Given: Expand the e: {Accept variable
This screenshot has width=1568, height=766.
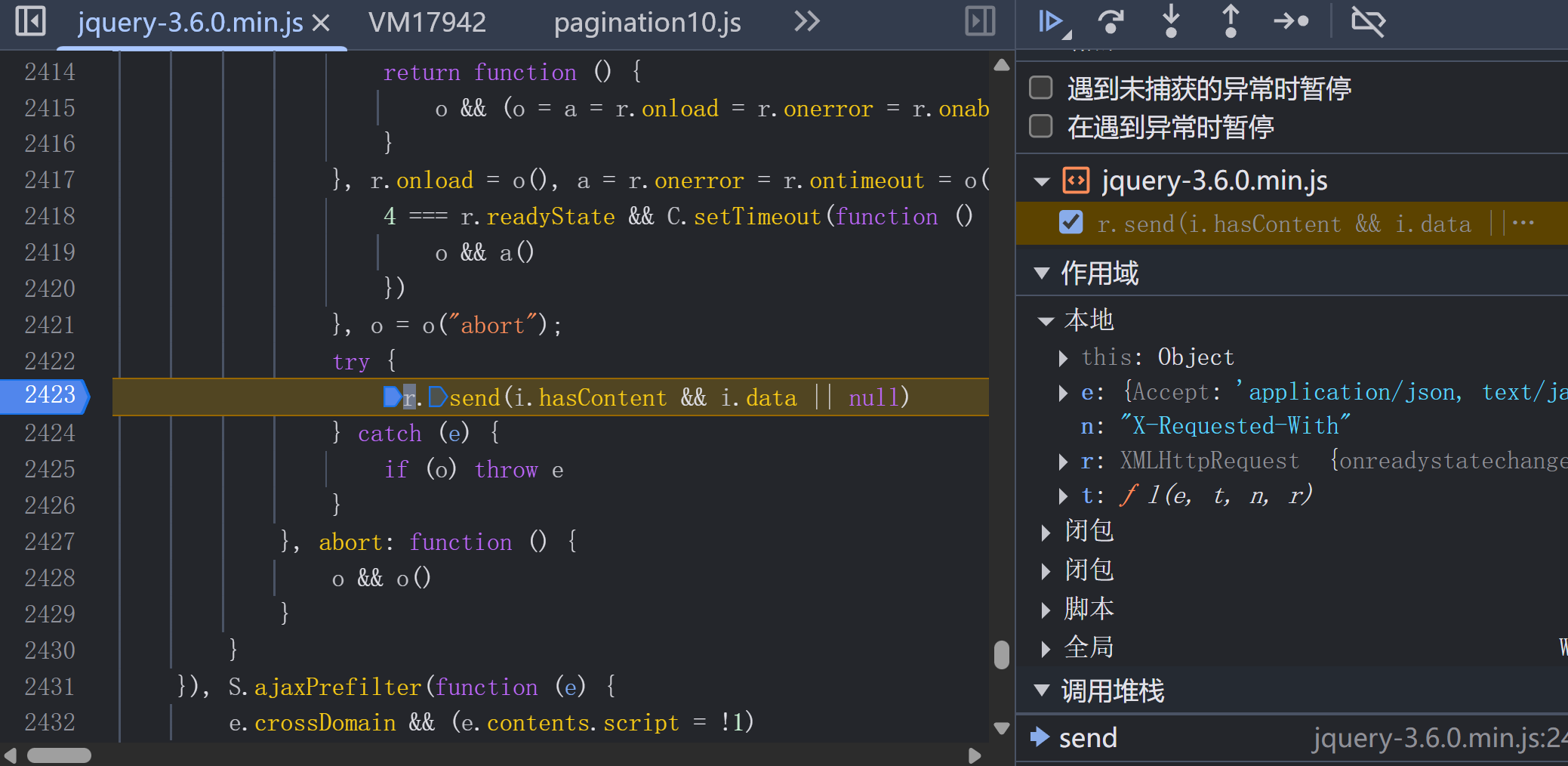Looking at the screenshot, I should [x=1063, y=393].
